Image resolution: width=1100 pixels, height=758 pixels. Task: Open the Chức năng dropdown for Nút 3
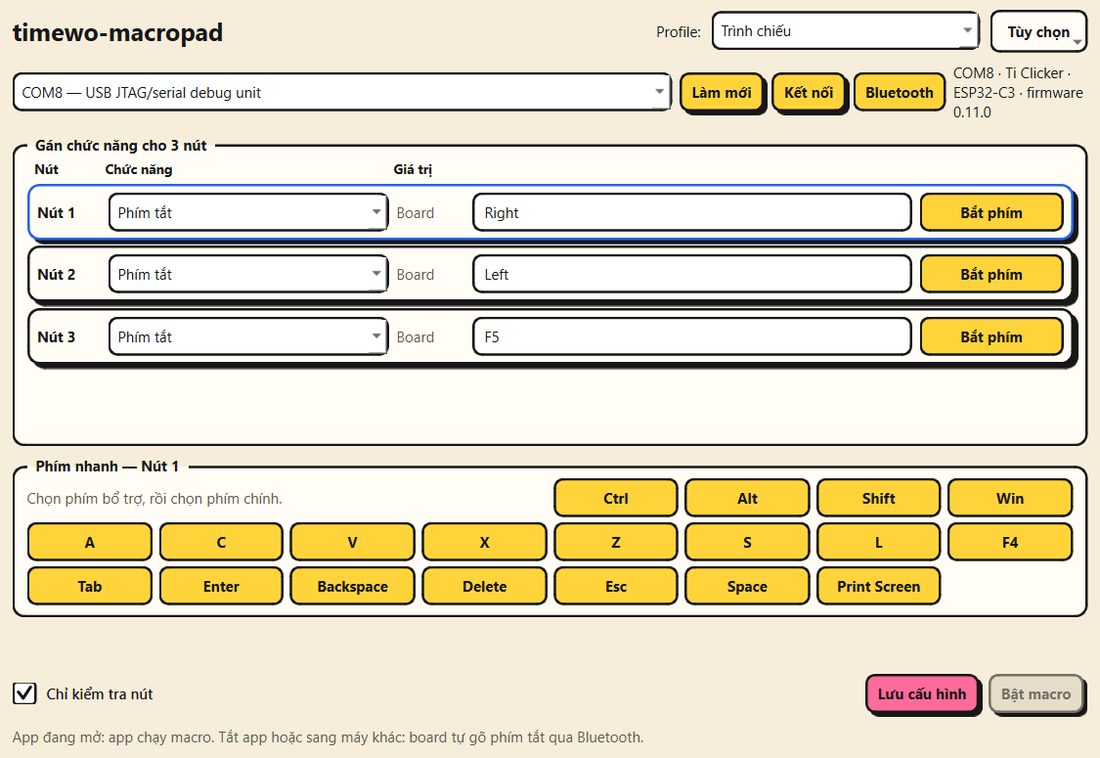pos(248,337)
